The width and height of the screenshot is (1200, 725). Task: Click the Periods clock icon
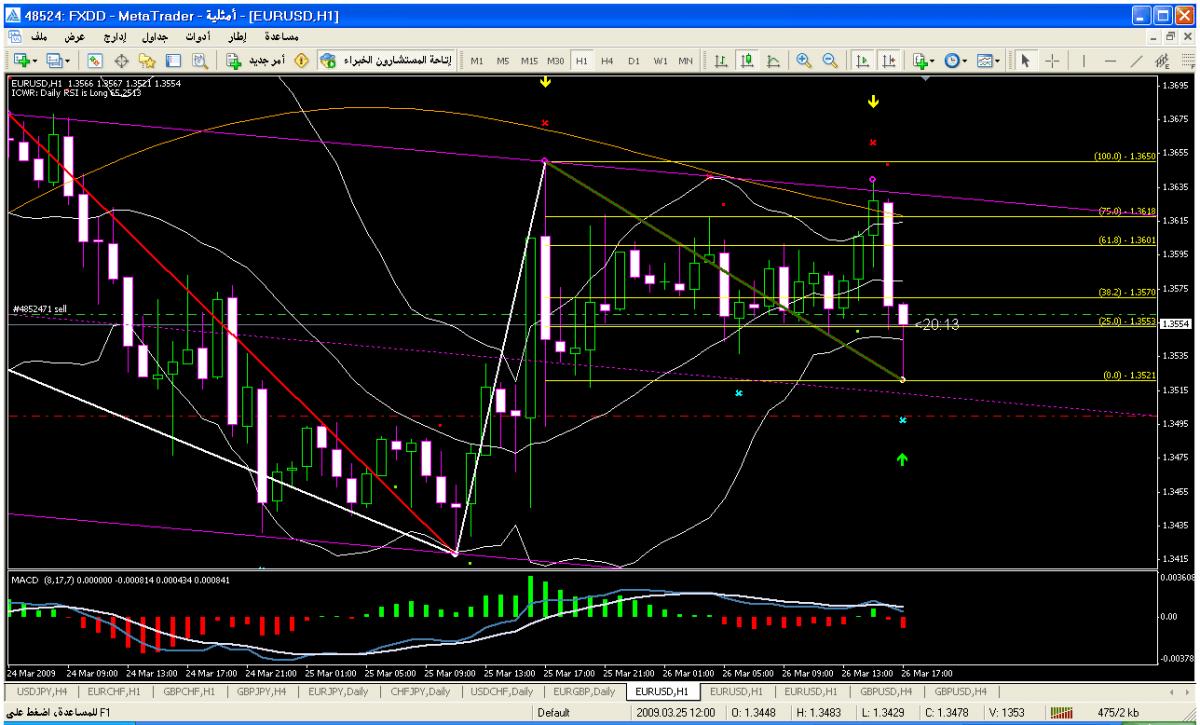click(x=953, y=60)
